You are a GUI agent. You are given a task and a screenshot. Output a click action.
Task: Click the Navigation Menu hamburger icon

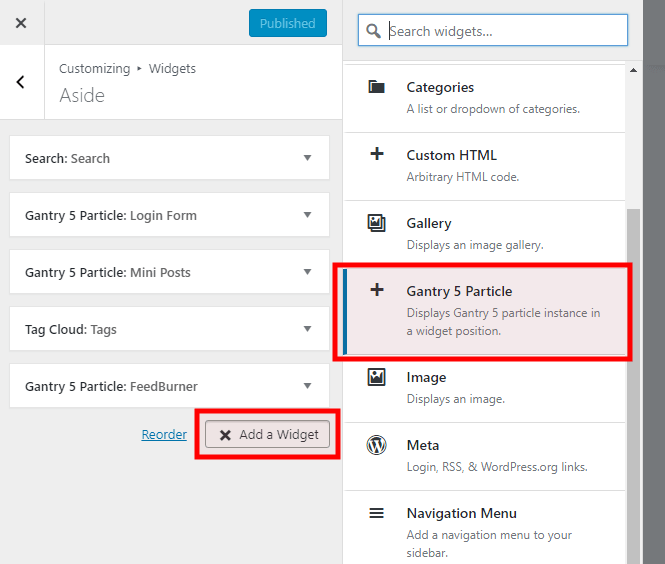376,514
